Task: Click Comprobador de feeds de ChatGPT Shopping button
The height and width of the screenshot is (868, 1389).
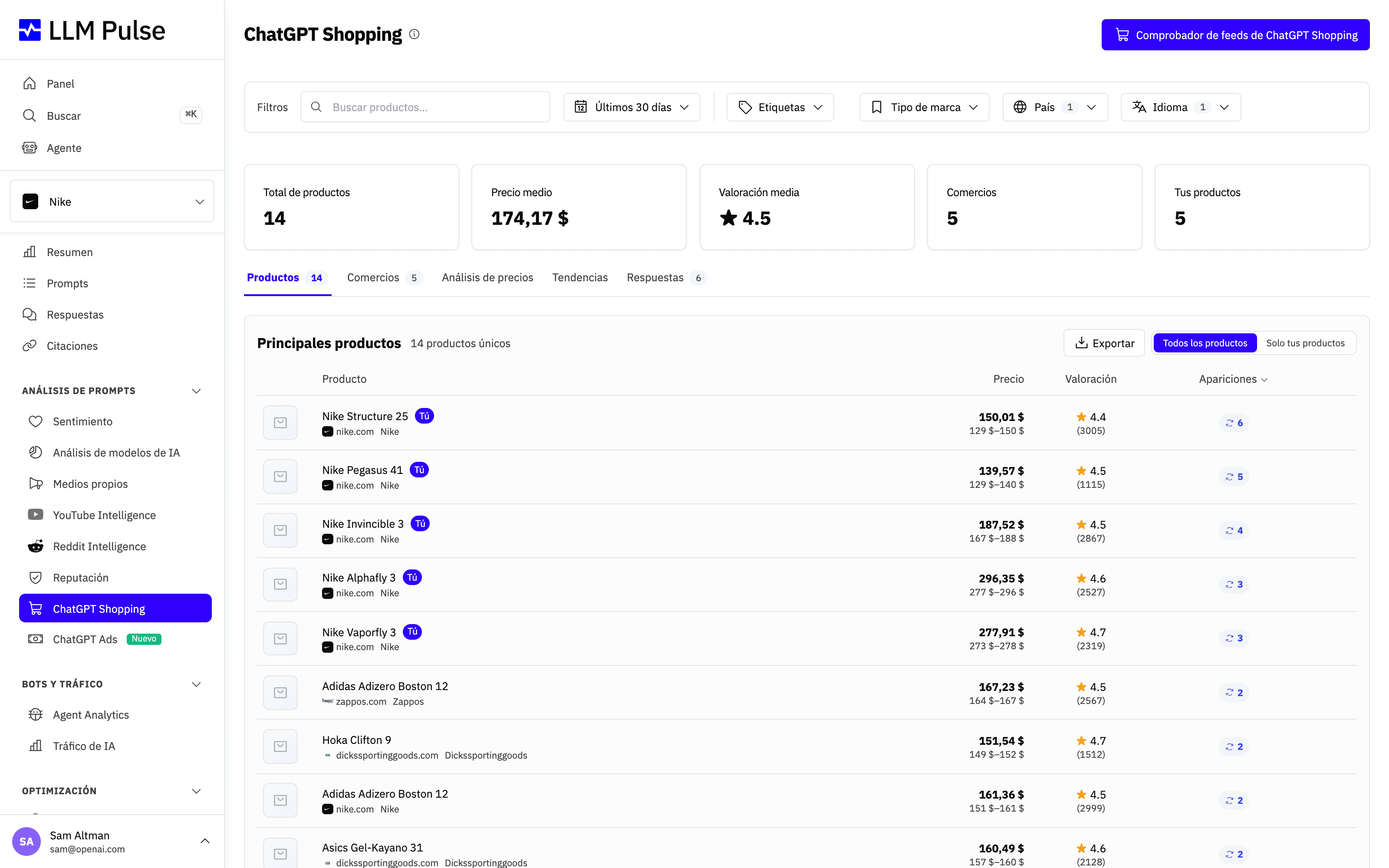Action: pos(1235,35)
